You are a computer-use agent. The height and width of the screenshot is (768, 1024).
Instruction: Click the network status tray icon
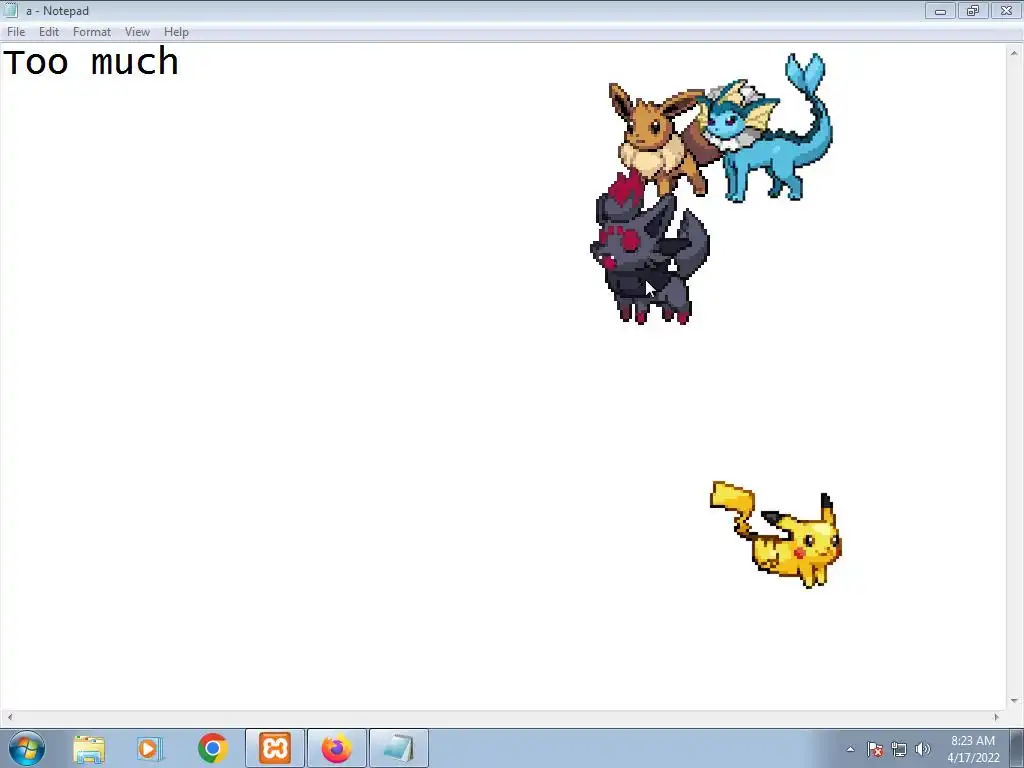click(x=899, y=749)
